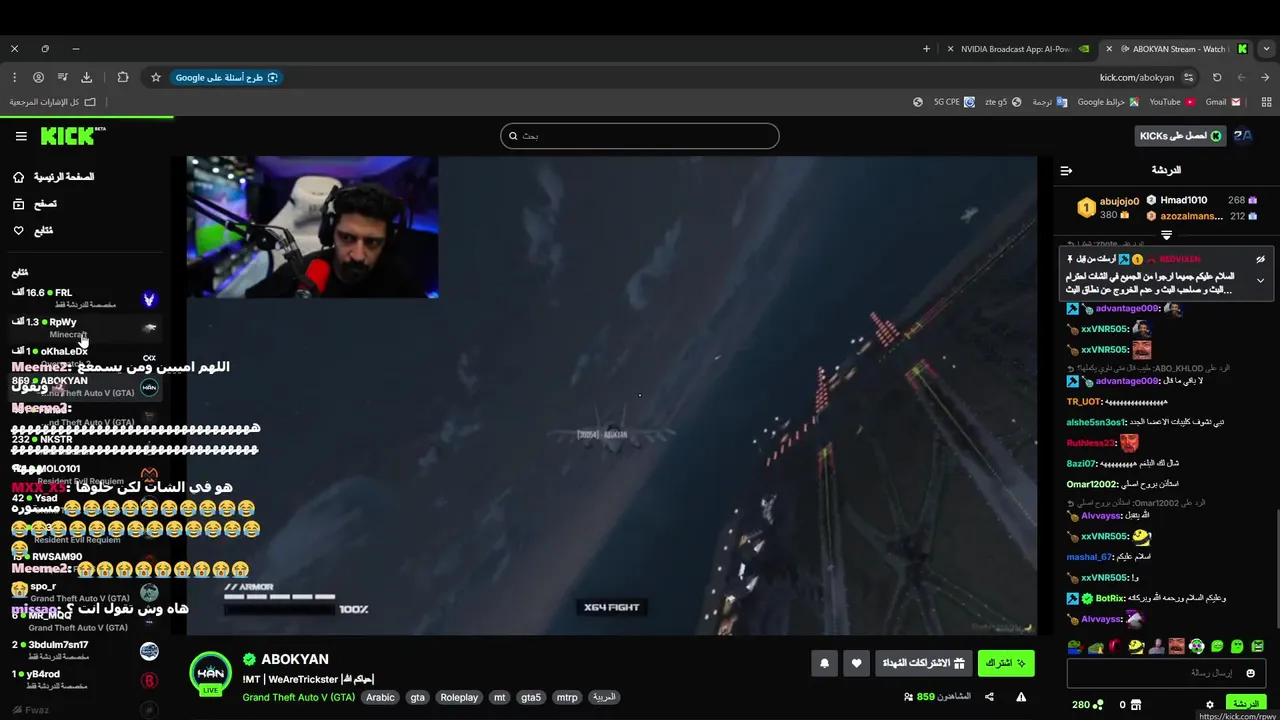Click the browser profile icon
The height and width of the screenshot is (720, 1280).
pos(38,77)
